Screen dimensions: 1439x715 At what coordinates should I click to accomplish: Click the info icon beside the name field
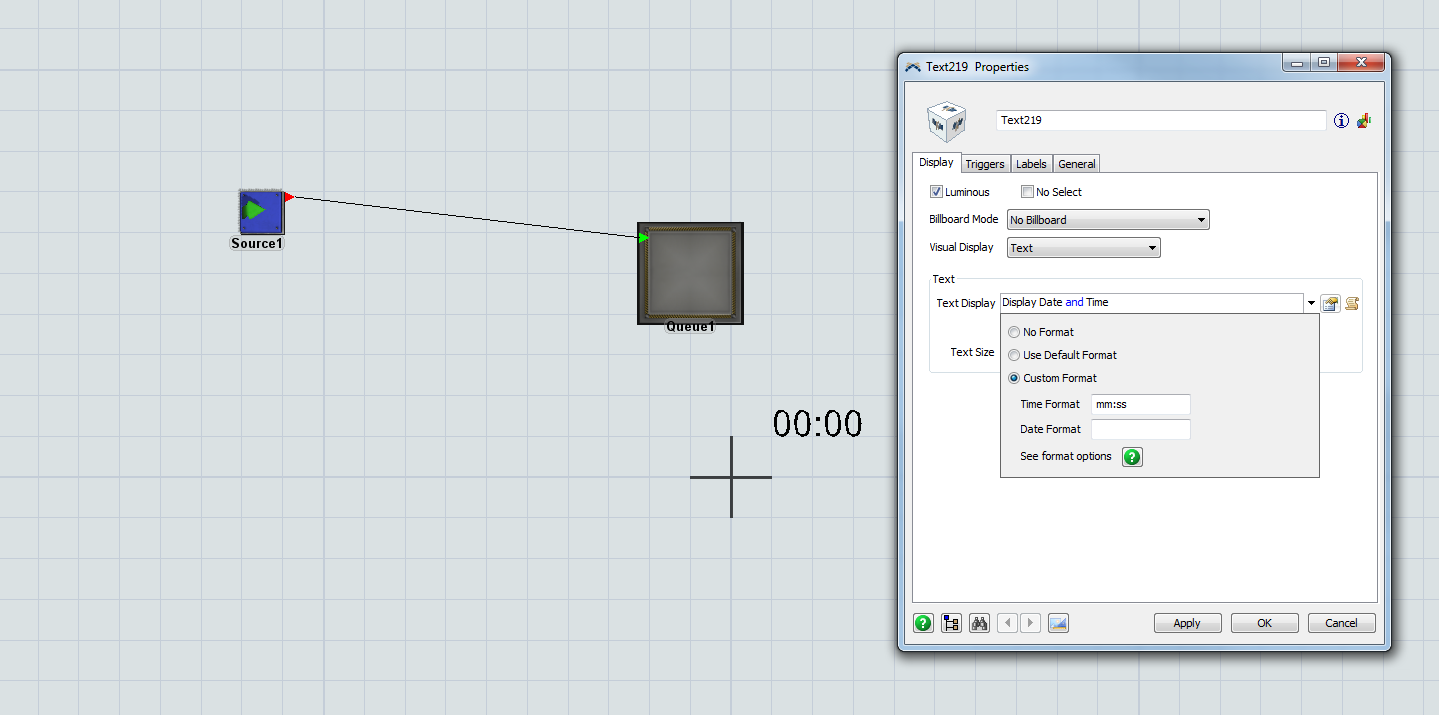pos(1341,121)
